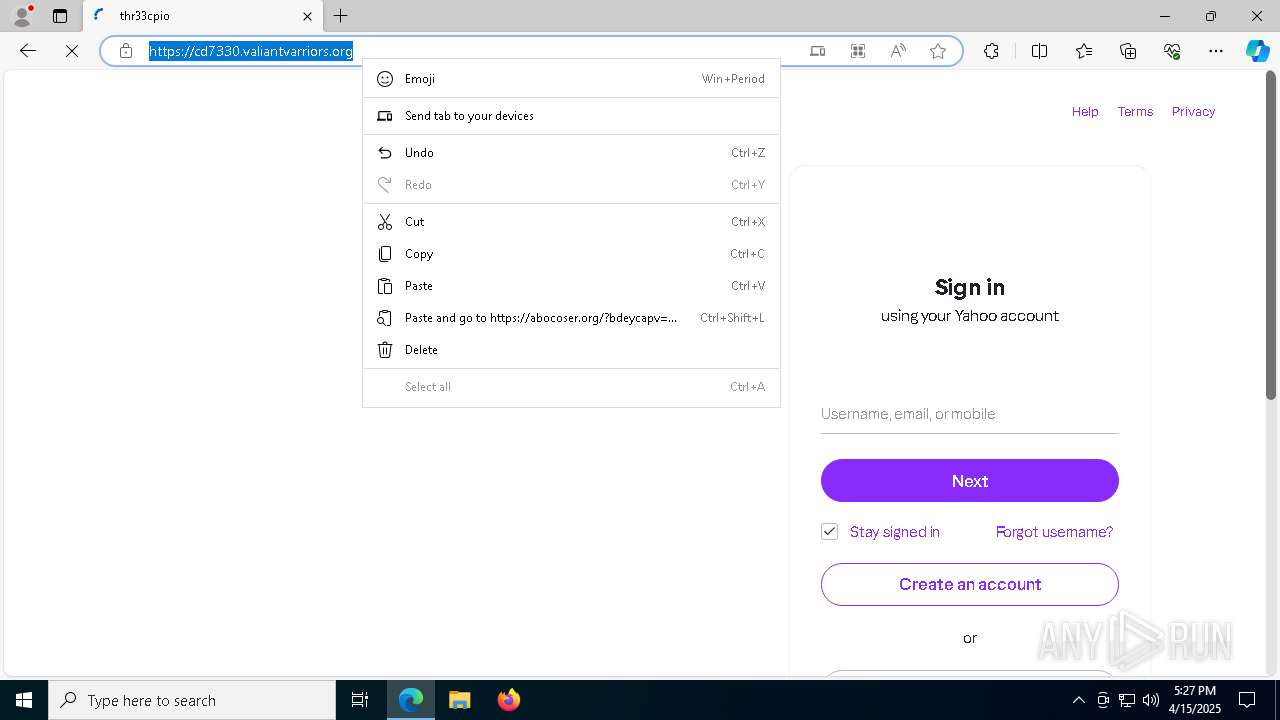Select Copy in the context menu
Image resolution: width=1280 pixels, height=720 pixels.
click(x=571, y=254)
